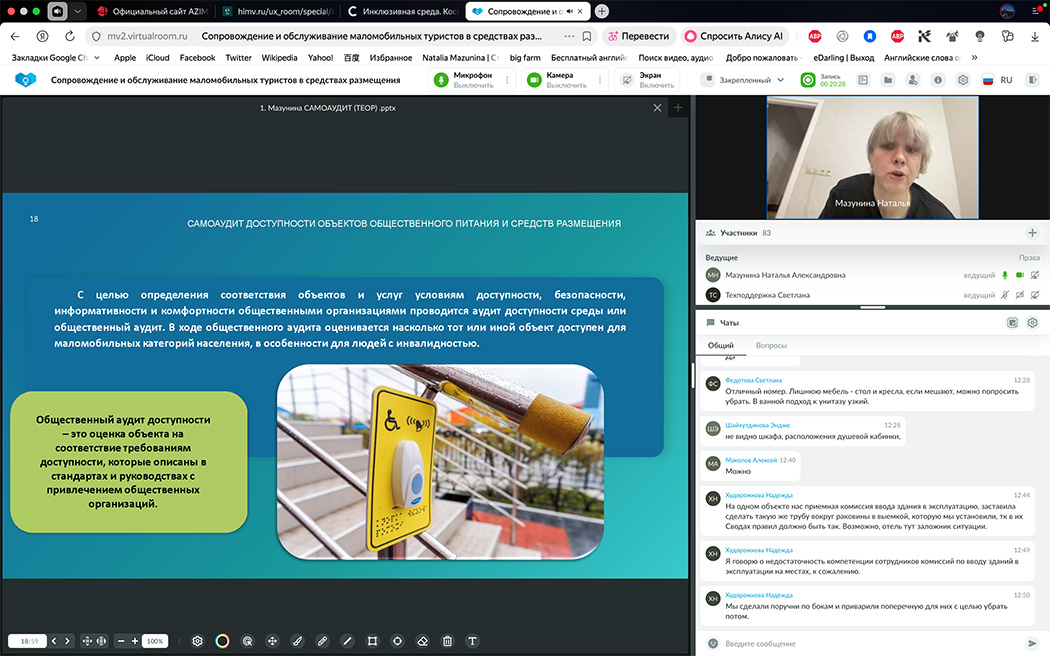Open participant management icon in top toolbar
The image size is (1050, 656).
(913, 80)
